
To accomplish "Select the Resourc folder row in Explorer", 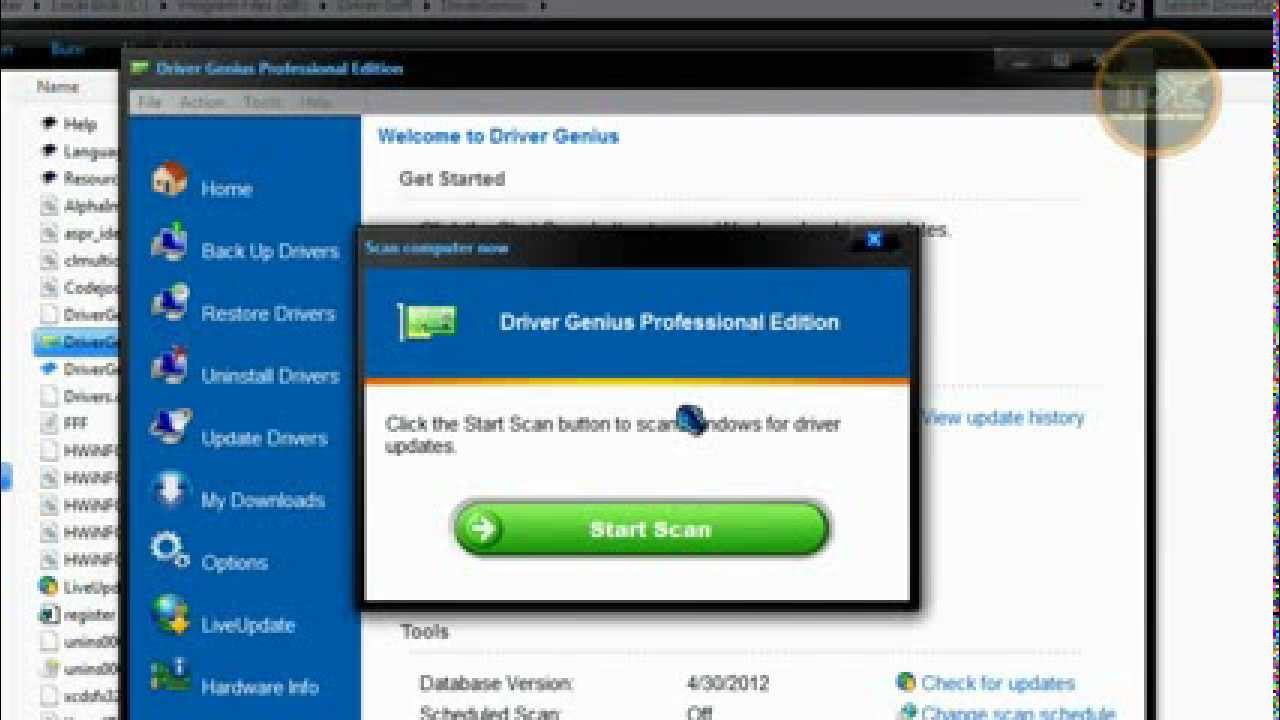I will click(78, 178).
